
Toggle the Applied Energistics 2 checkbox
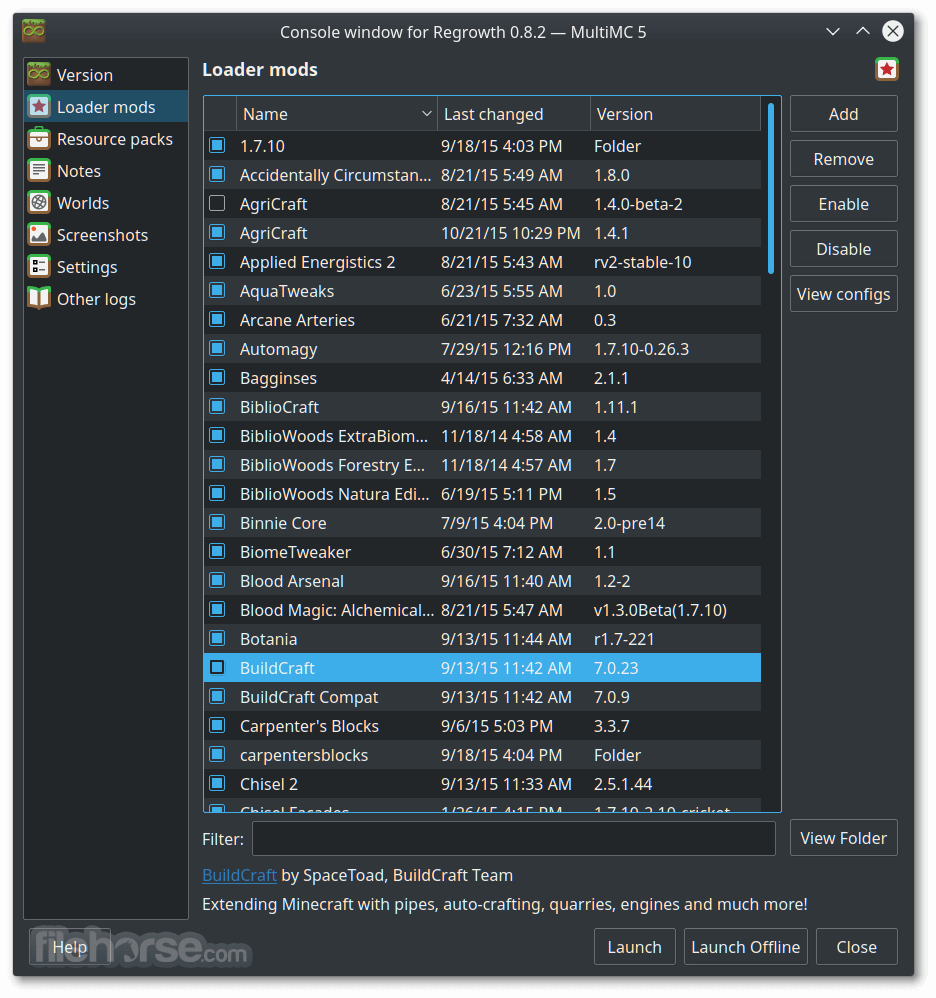(x=218, y=262)
